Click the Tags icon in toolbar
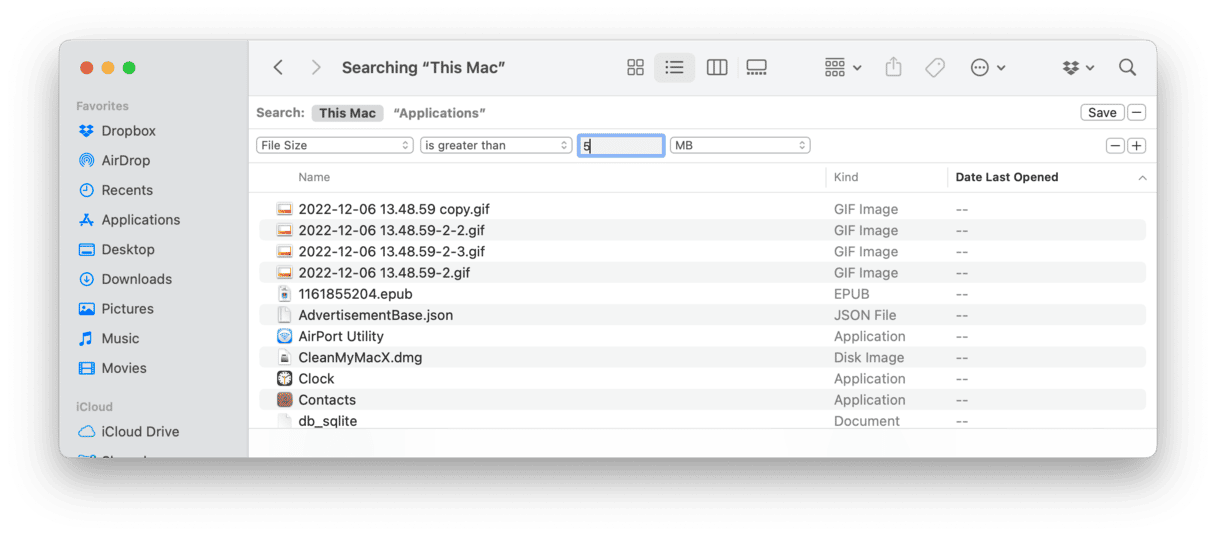 (935, 68)
